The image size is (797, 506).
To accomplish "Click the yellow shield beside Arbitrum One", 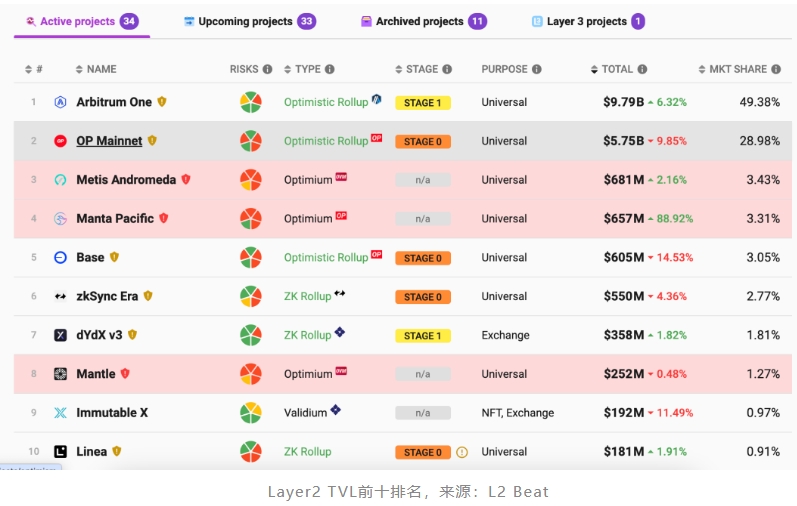I will point(162,102).
